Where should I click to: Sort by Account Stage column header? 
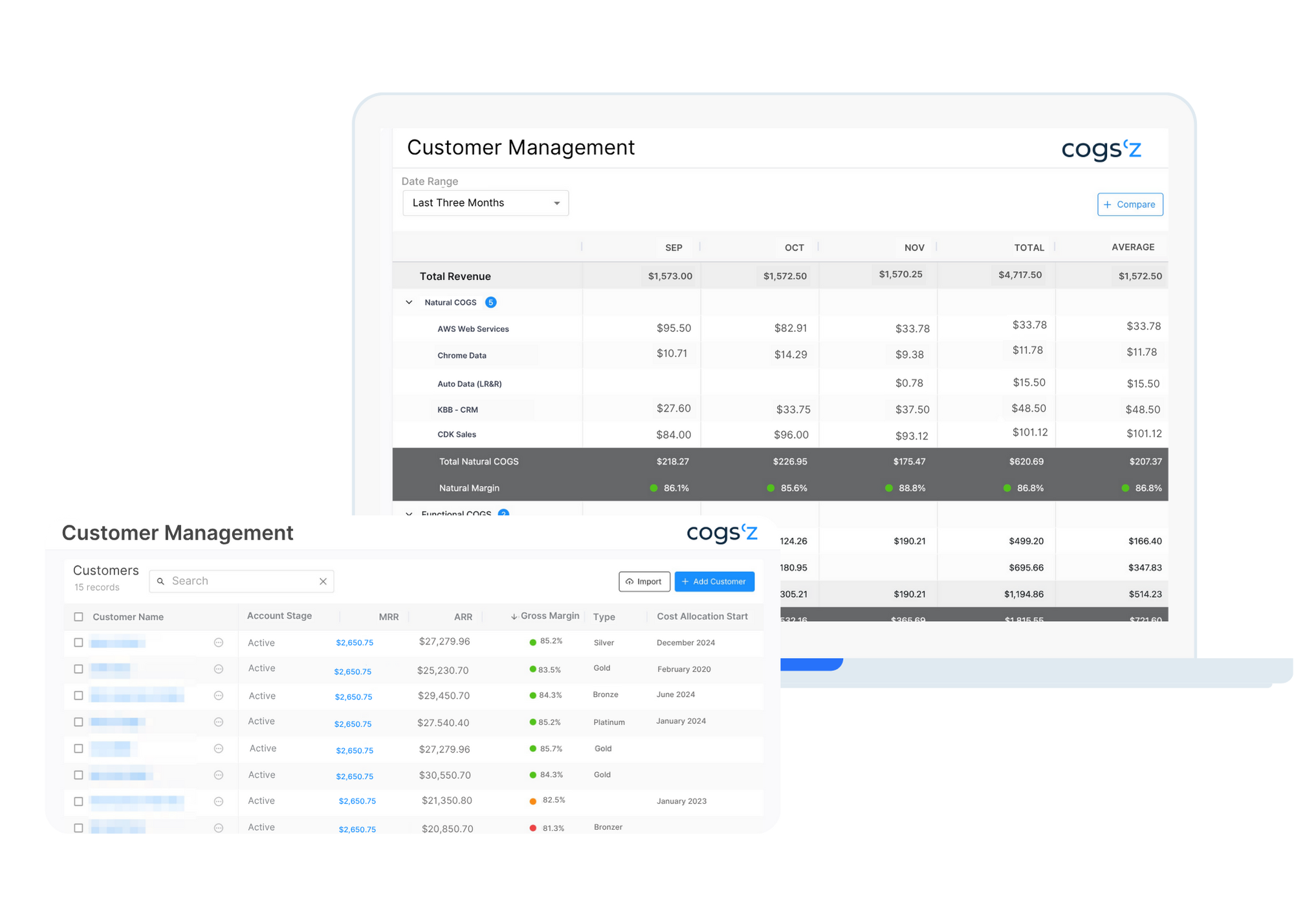click(x=280, y=616)
